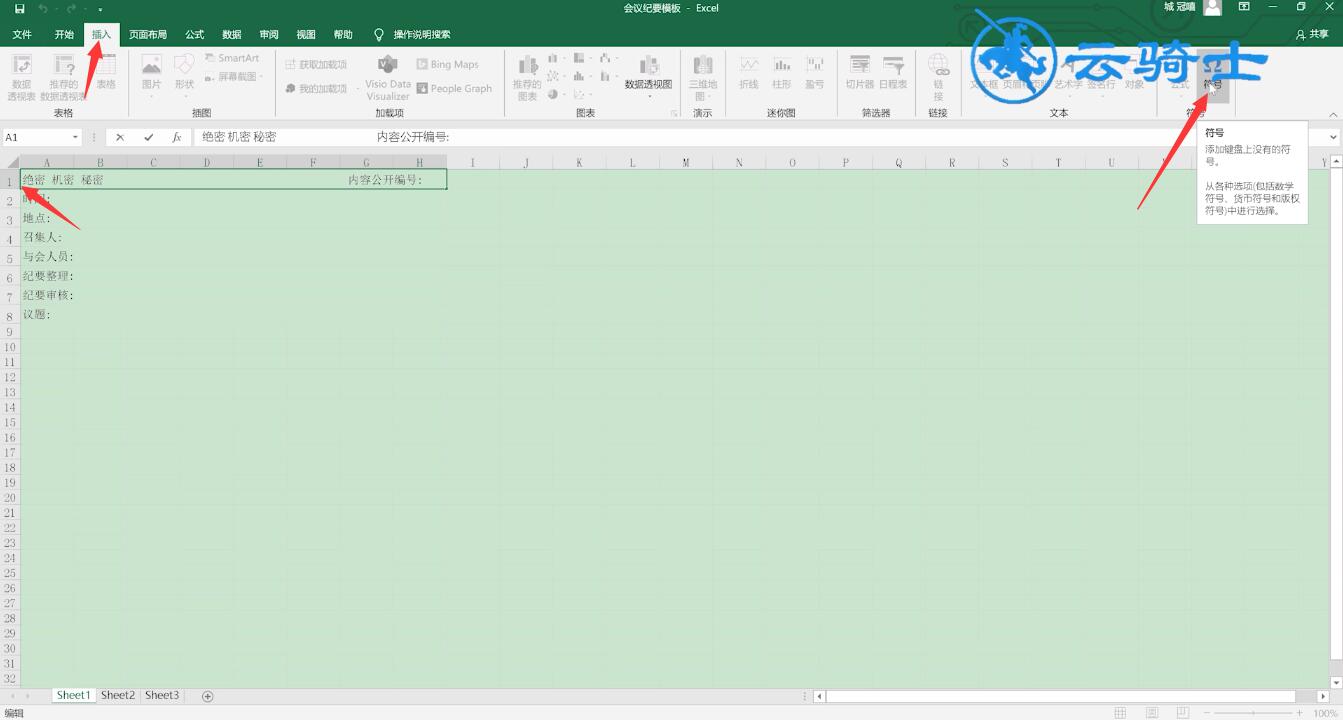The image size is (1343, 720).
Task: Switch to the 页面布局 tab
Action: (x=148, y=34)
